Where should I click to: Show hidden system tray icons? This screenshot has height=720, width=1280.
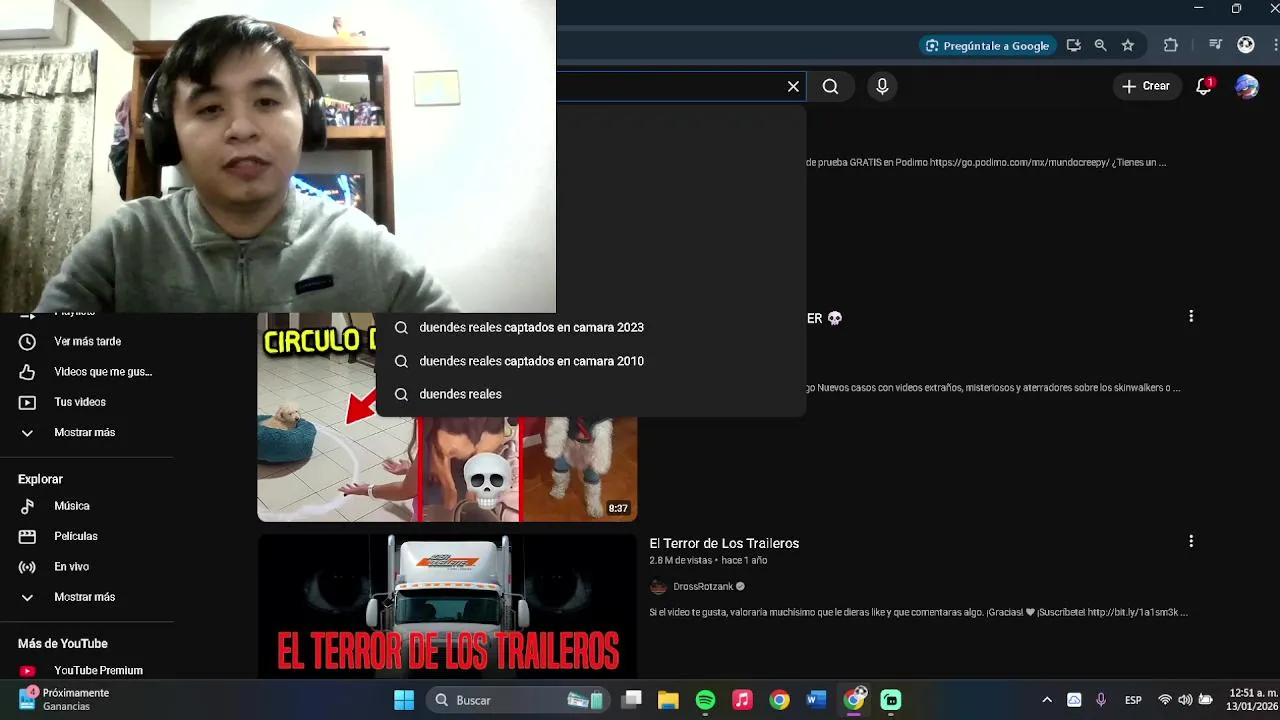click(1047, 700)
